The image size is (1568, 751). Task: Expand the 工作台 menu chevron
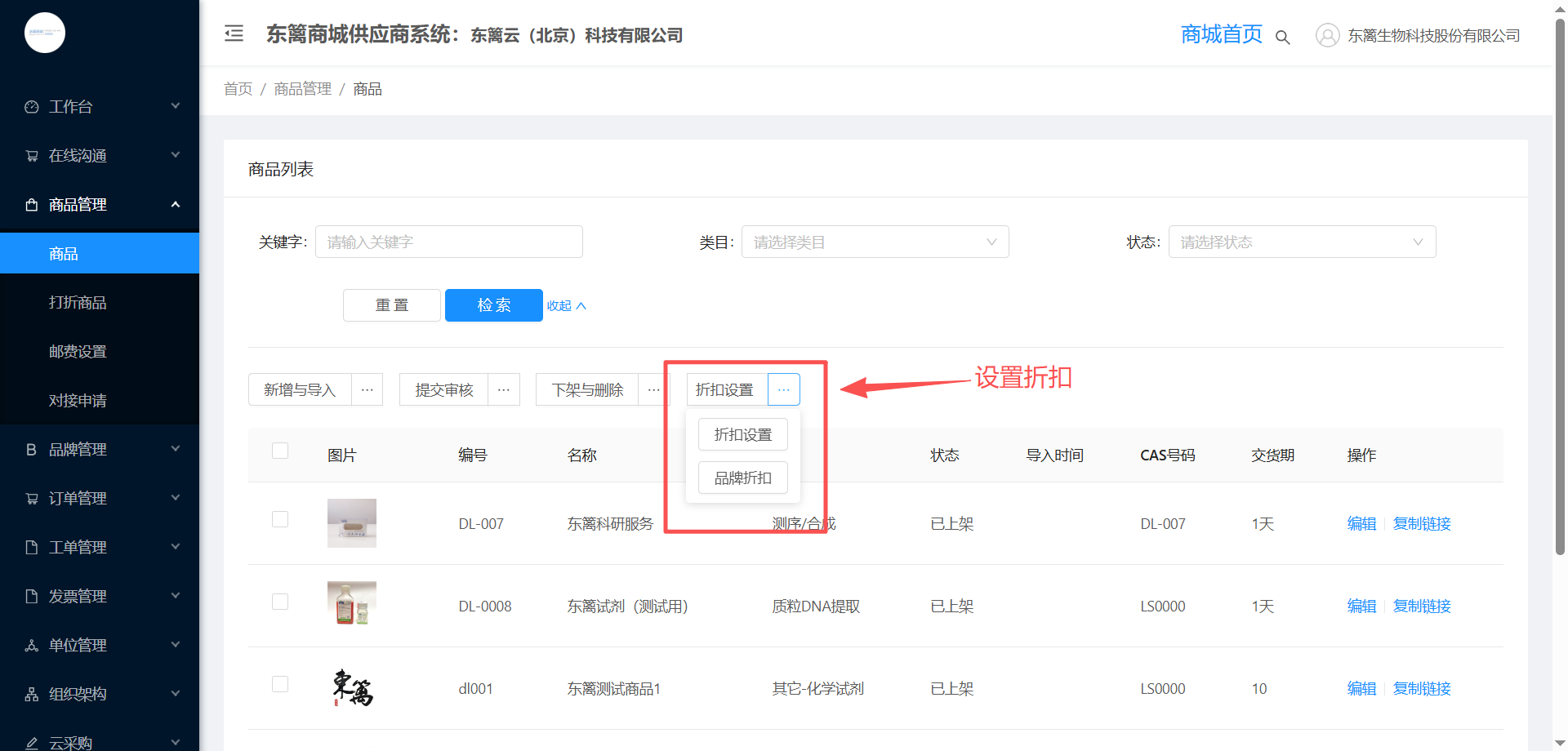[x=176, y=106]
